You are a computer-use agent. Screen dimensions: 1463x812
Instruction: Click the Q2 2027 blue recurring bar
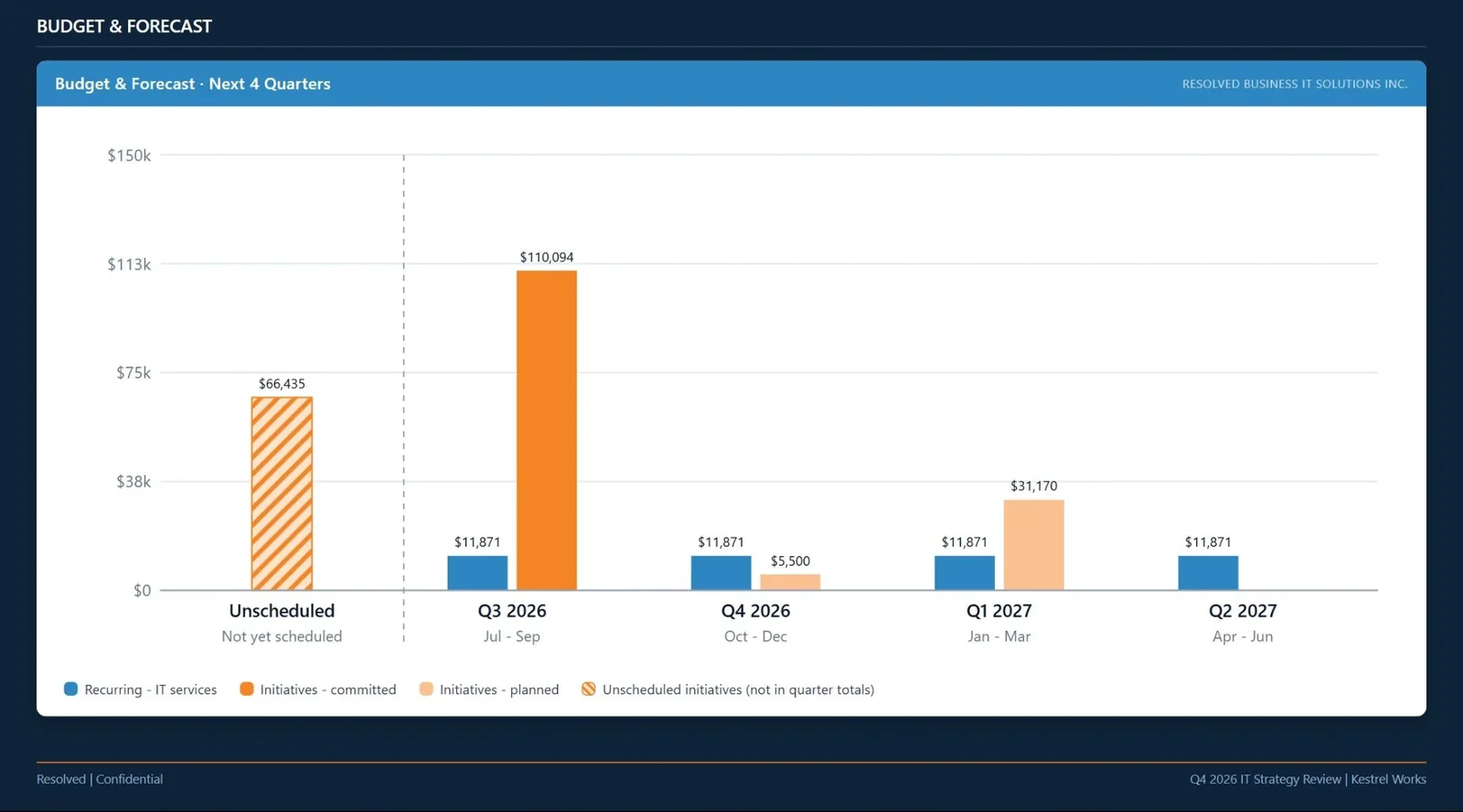pos(1208,573)
